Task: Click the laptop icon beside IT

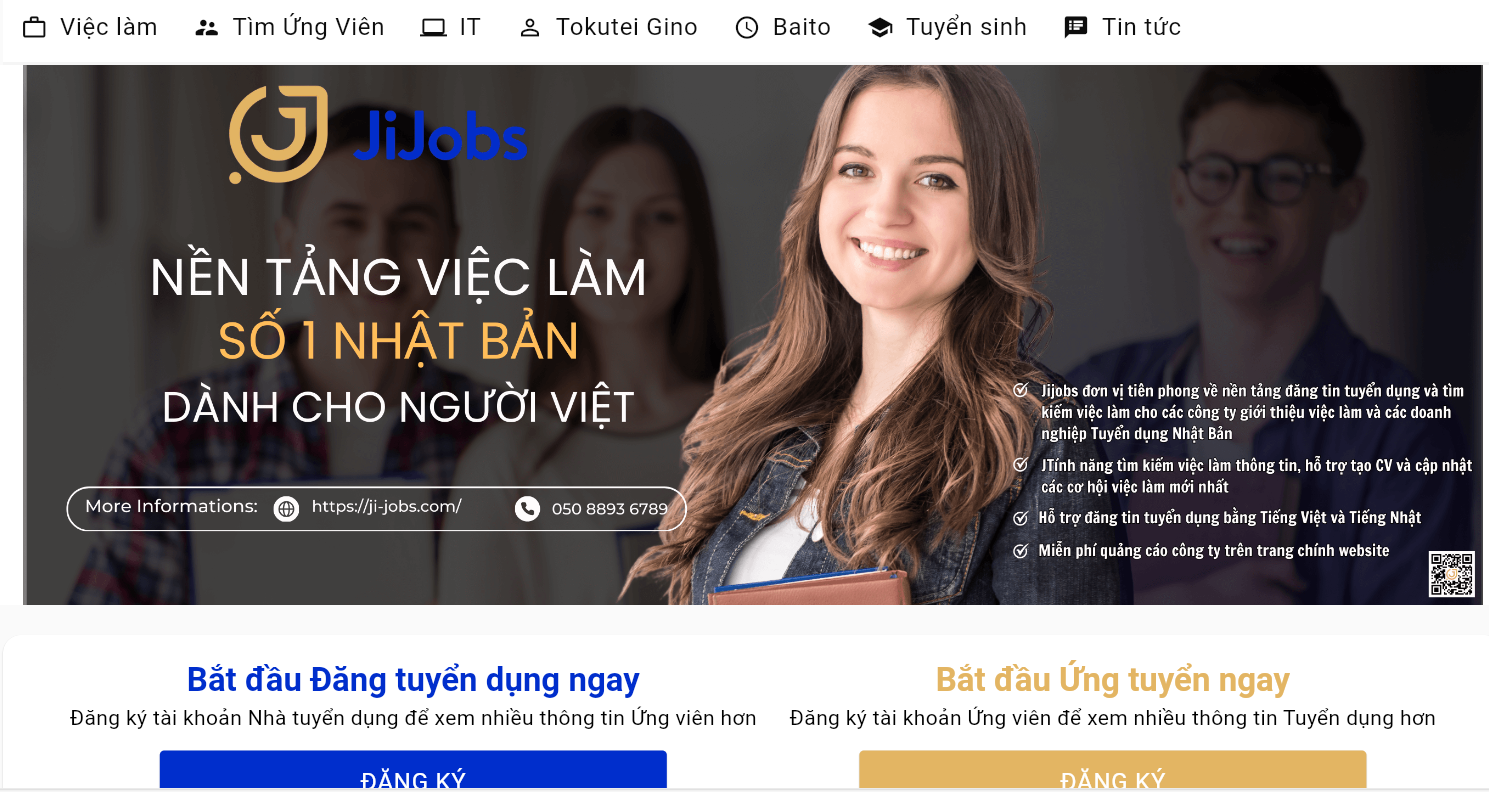Action: tap(433, 28)
